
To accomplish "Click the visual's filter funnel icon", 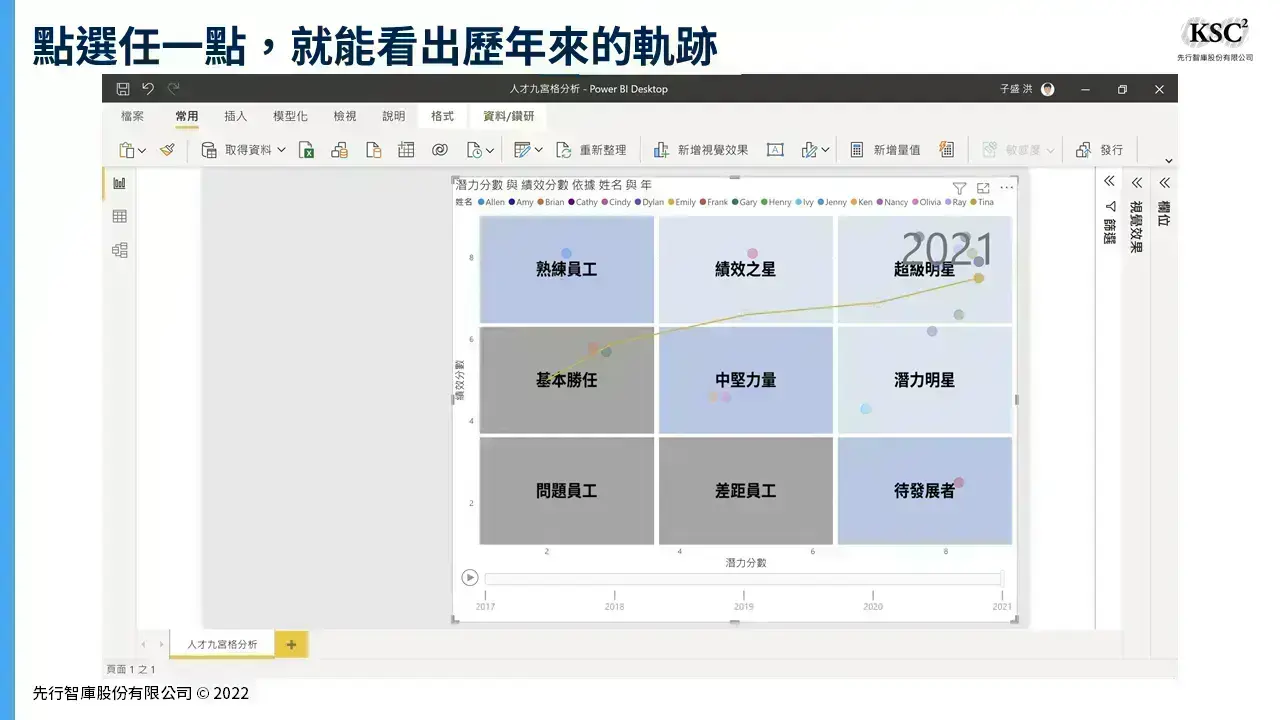I will 959,188.
